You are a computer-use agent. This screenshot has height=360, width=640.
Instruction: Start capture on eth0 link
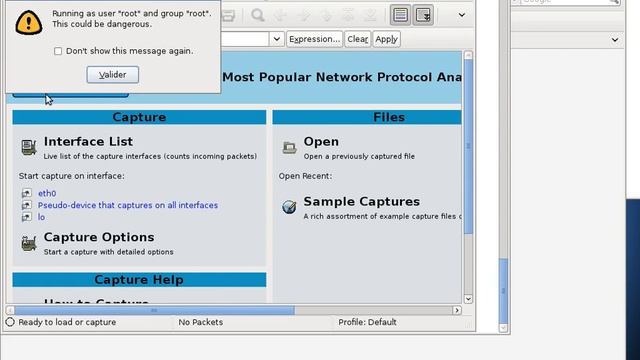pyautogui.click(x=47, y=193)
